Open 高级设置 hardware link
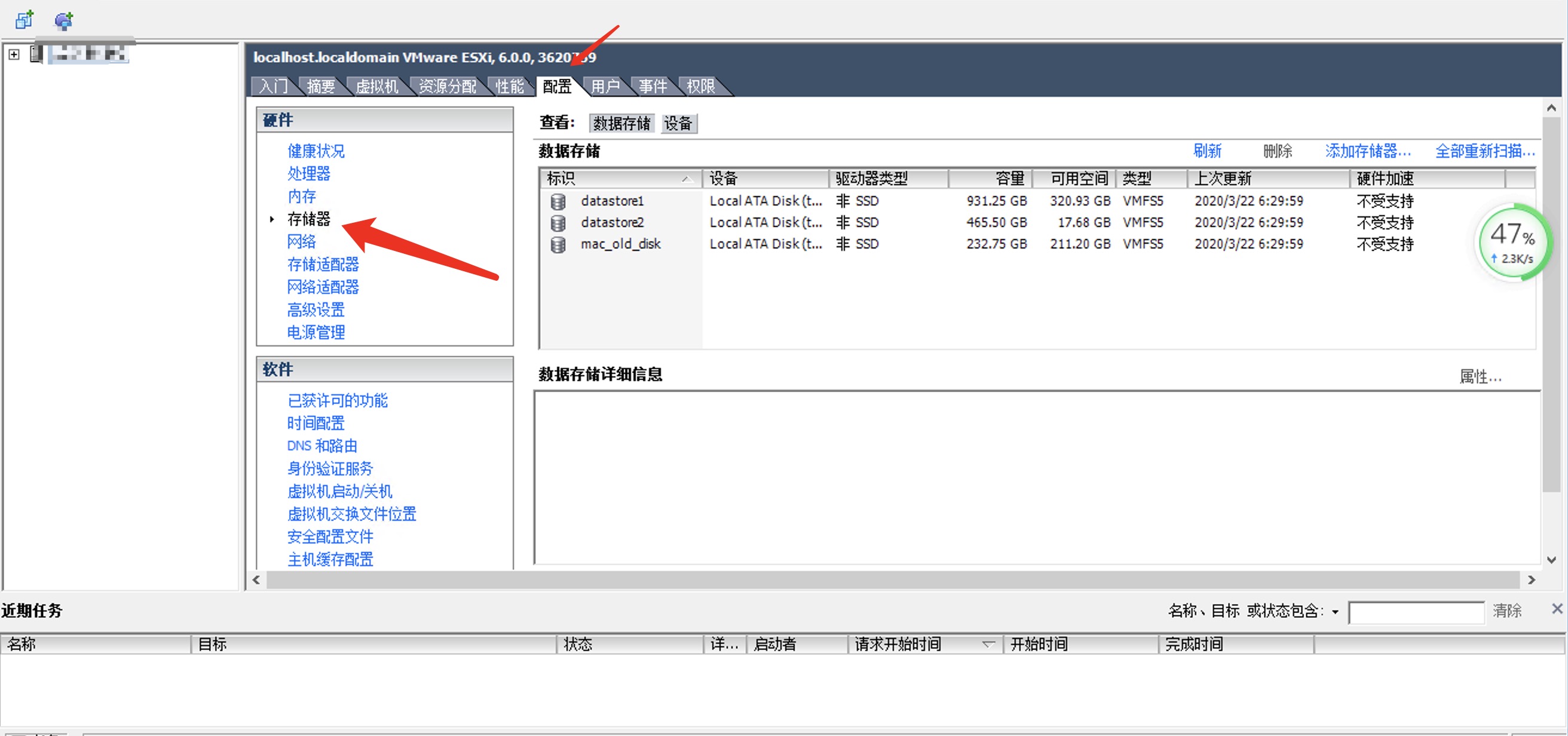This screenshot has height=736, width=1568. [x=316, y=310]
